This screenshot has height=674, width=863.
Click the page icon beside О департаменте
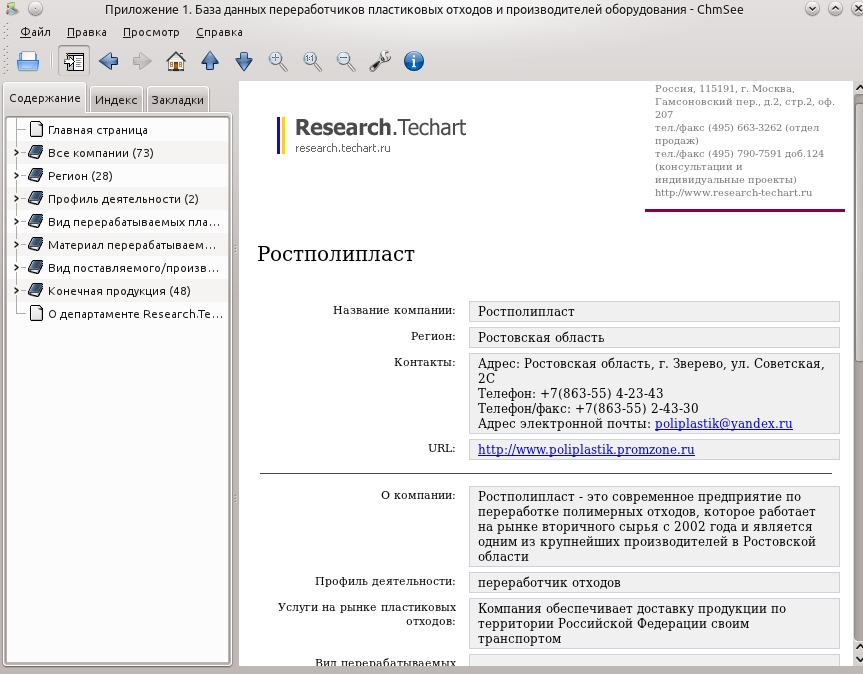click(x=36, y=314)
